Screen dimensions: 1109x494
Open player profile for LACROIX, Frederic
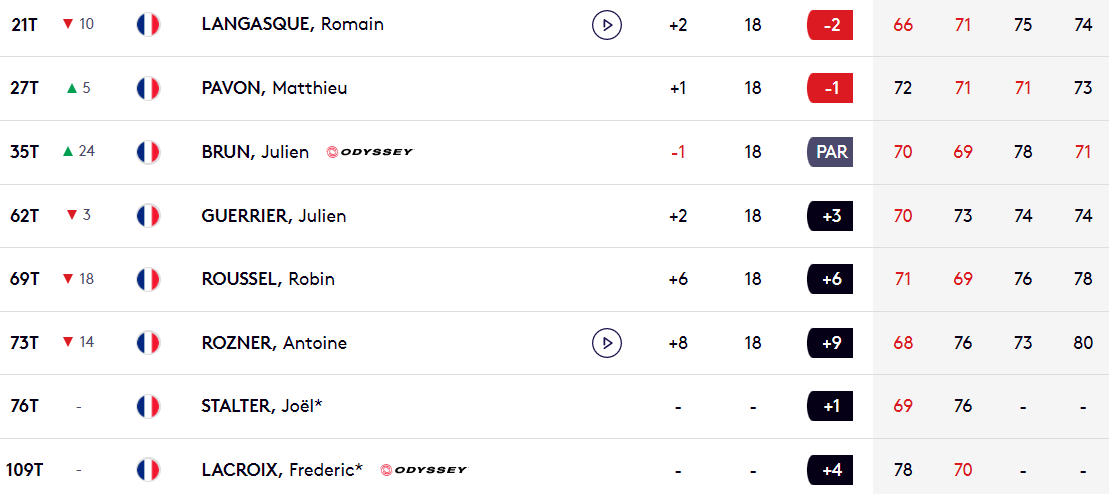(x=282, y=470)
